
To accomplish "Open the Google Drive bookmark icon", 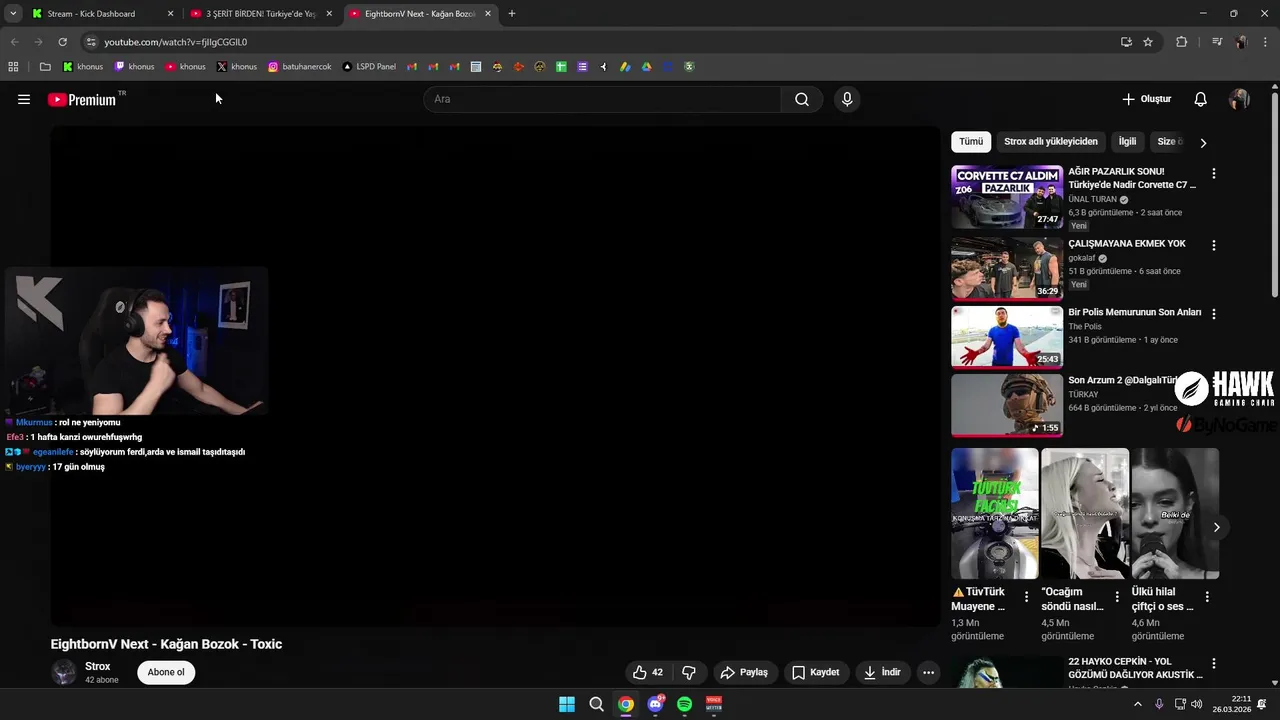I will tap(647, 67).
